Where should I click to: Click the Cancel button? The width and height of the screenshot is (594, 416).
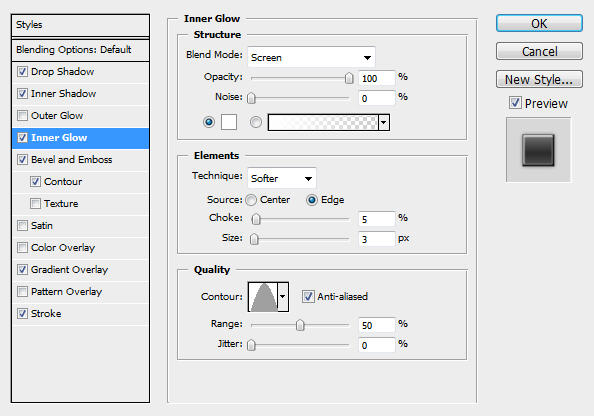(x=539, y=51)
